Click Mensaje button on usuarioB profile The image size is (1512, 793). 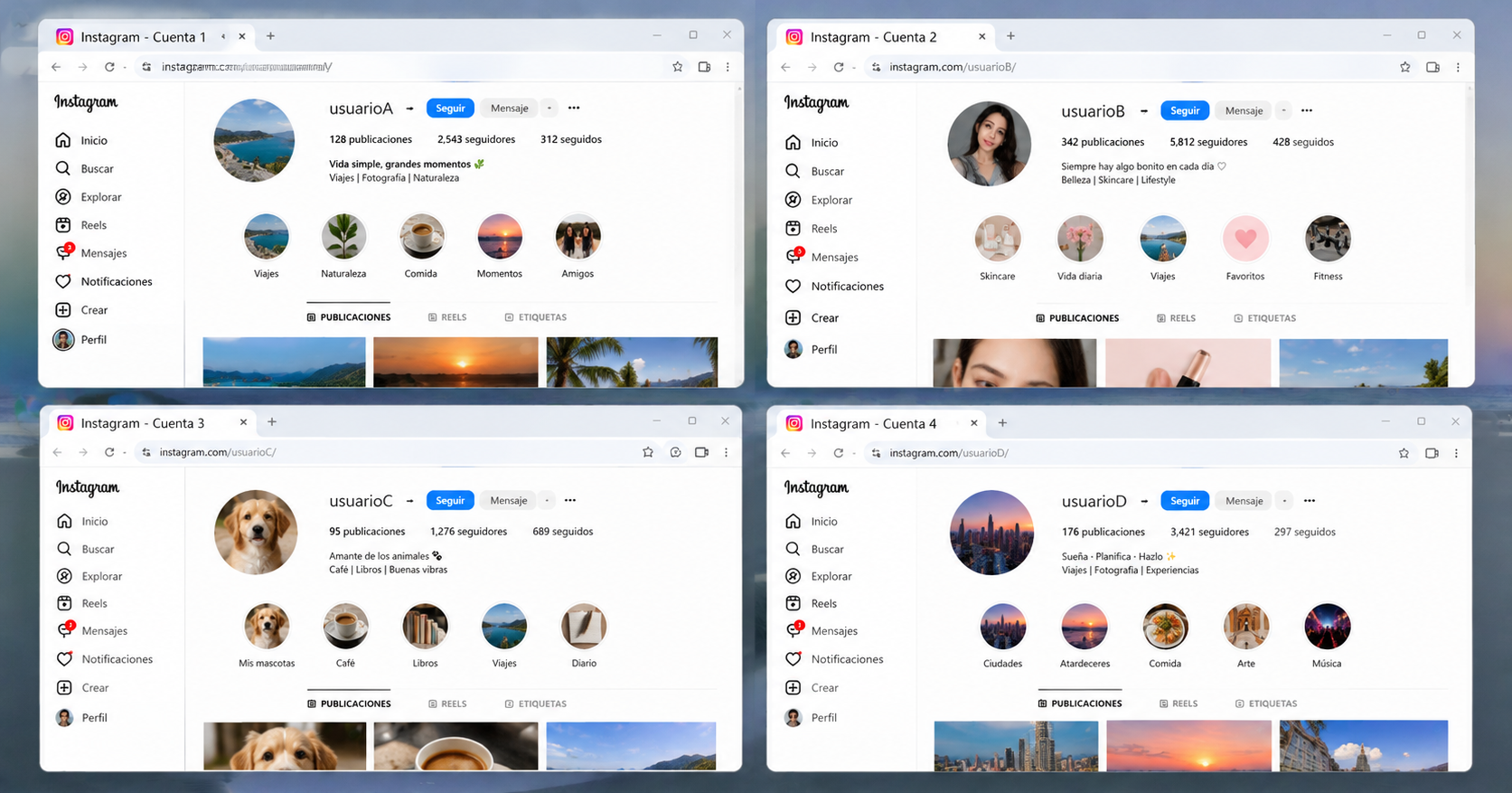click(x=1244, y=110)
